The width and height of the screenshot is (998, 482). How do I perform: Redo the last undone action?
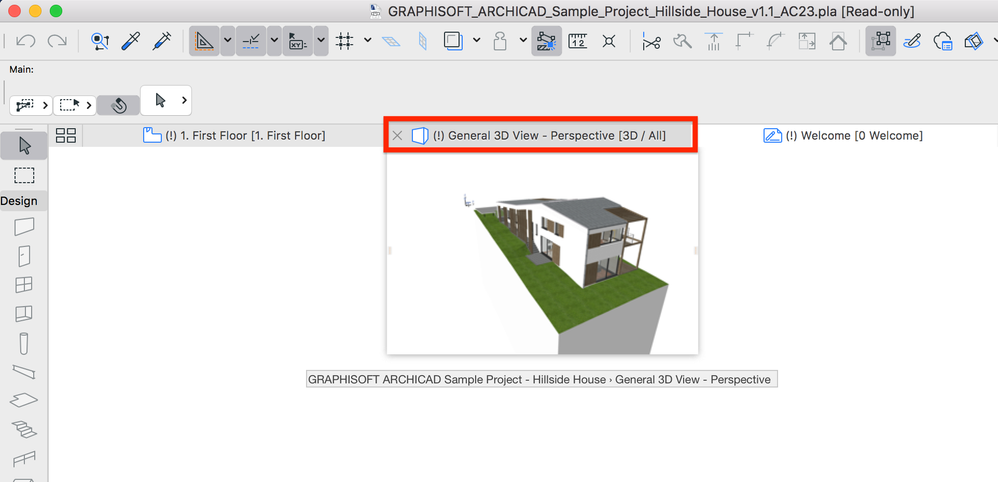point(57,41)
